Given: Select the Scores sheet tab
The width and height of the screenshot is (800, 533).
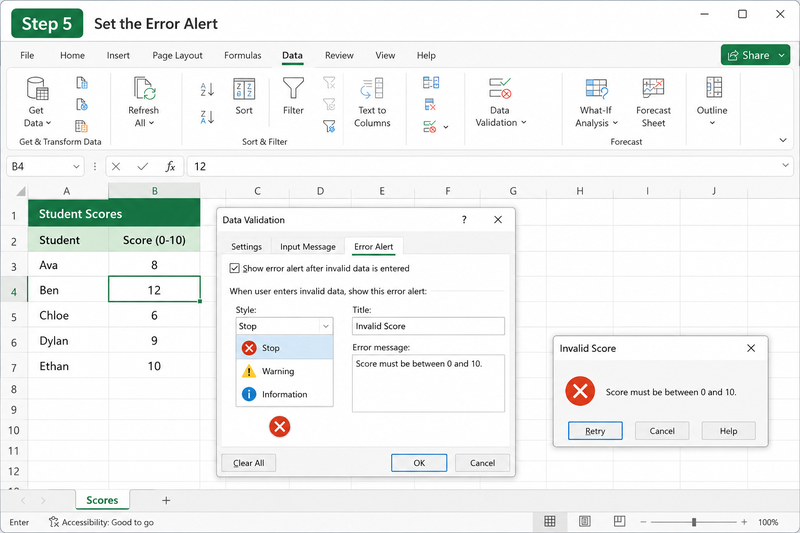Looking at the screenshot, I should (102, 500).
